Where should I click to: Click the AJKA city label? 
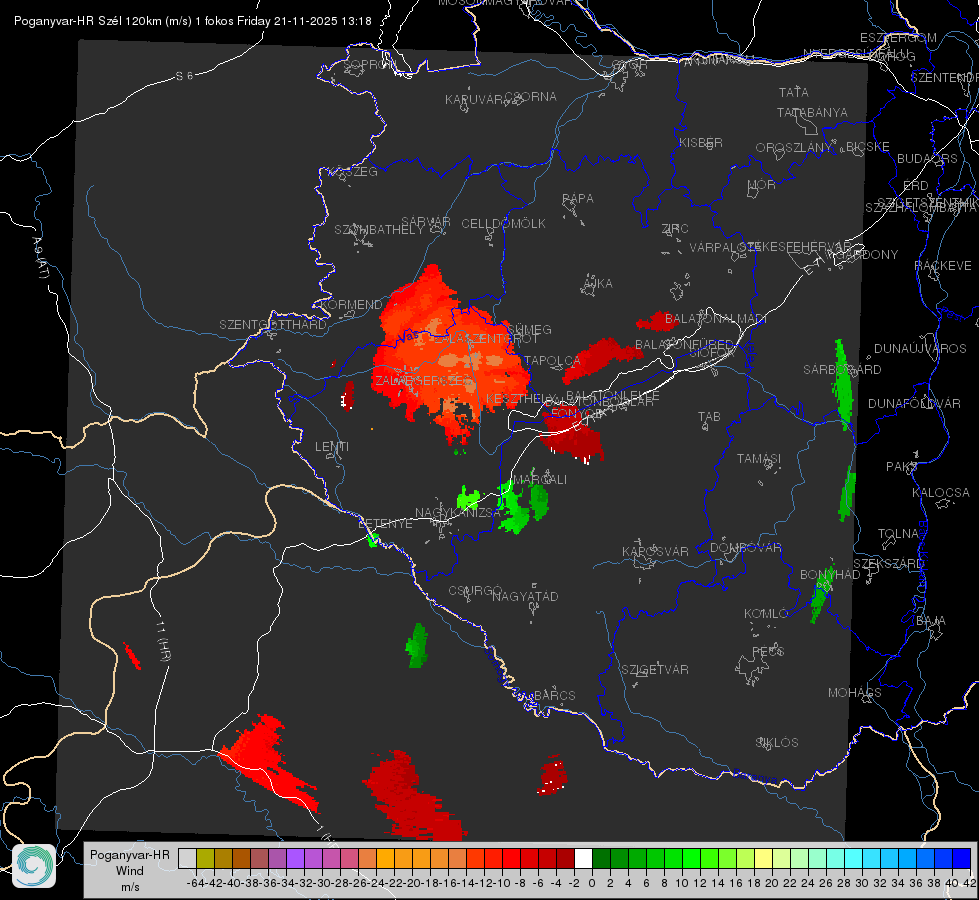[x=598, y=284]
